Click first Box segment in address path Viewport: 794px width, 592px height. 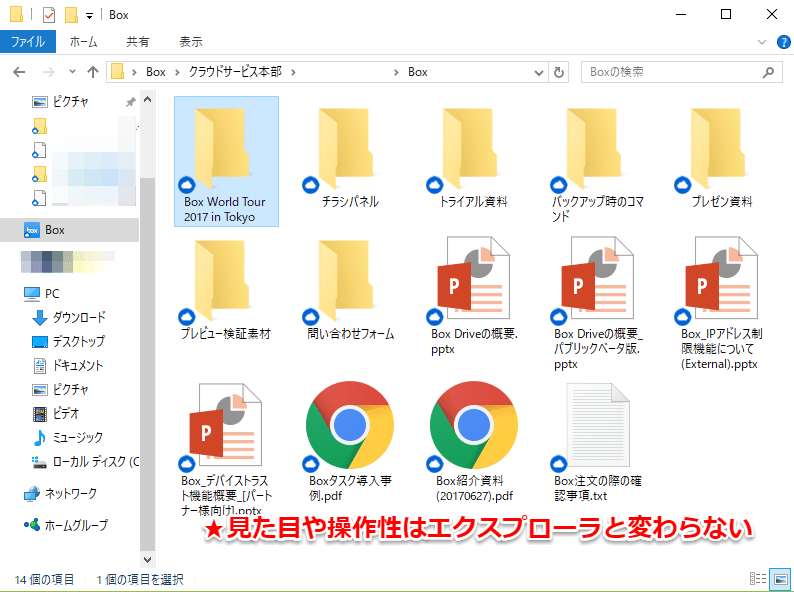(x=156, y=72)
